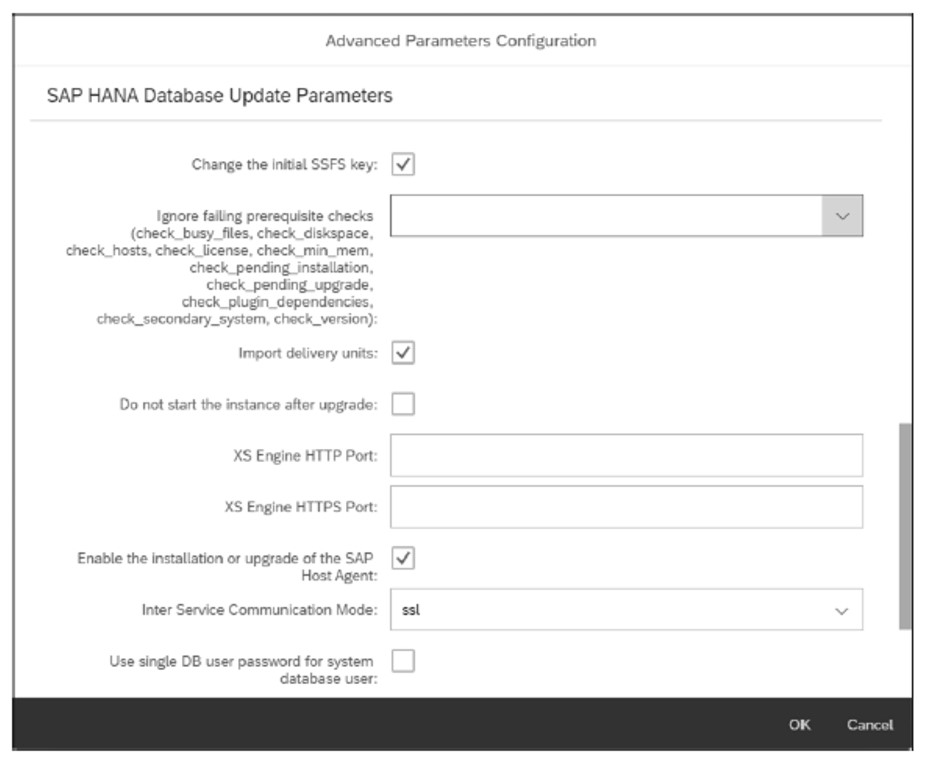
Task: Uncheck Change the initial SSFS key
Action: (403, 164)
